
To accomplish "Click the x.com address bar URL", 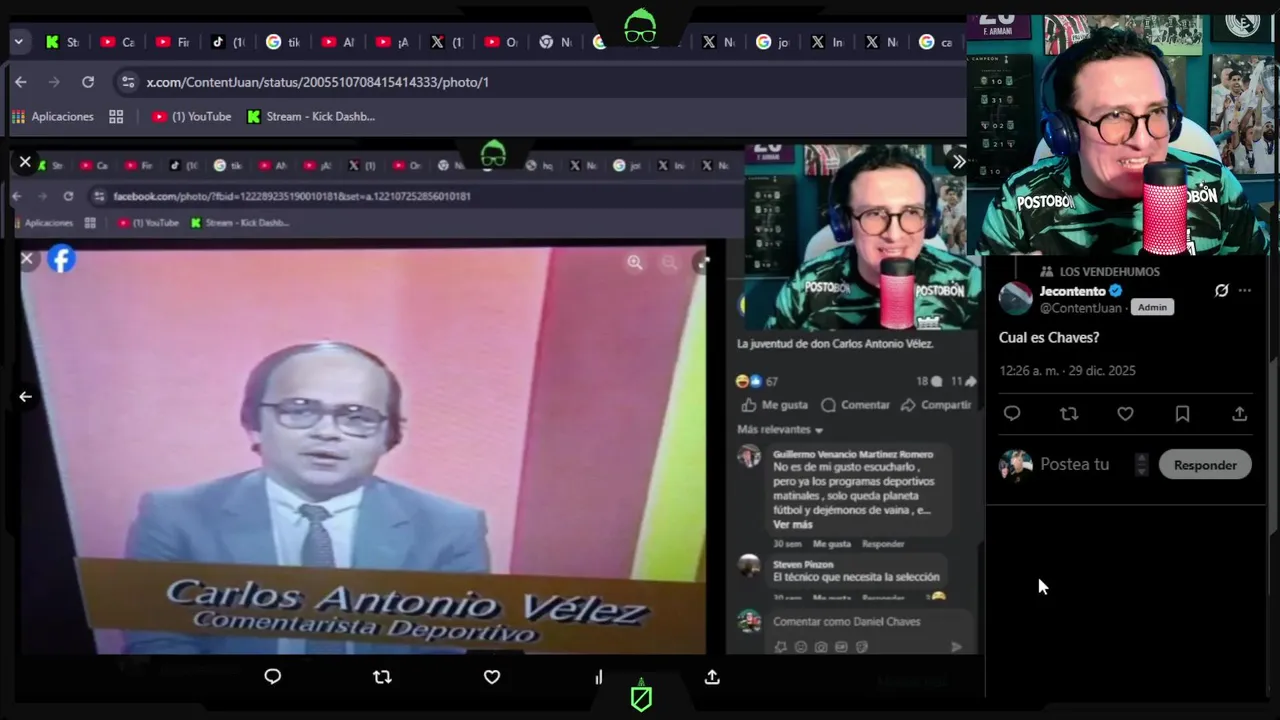I will click(x=318, y=82).
